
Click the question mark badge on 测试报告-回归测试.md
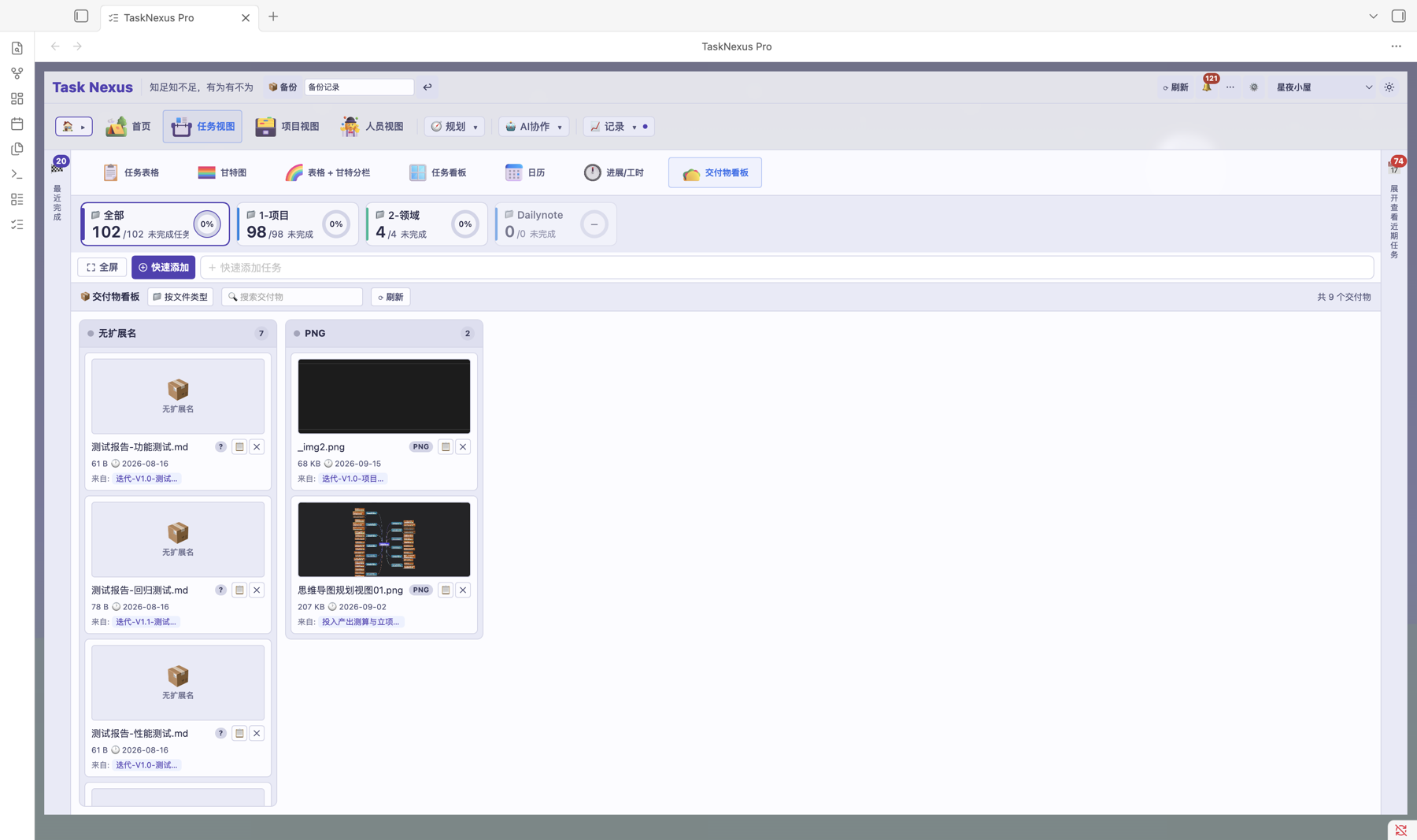(220, 590)
